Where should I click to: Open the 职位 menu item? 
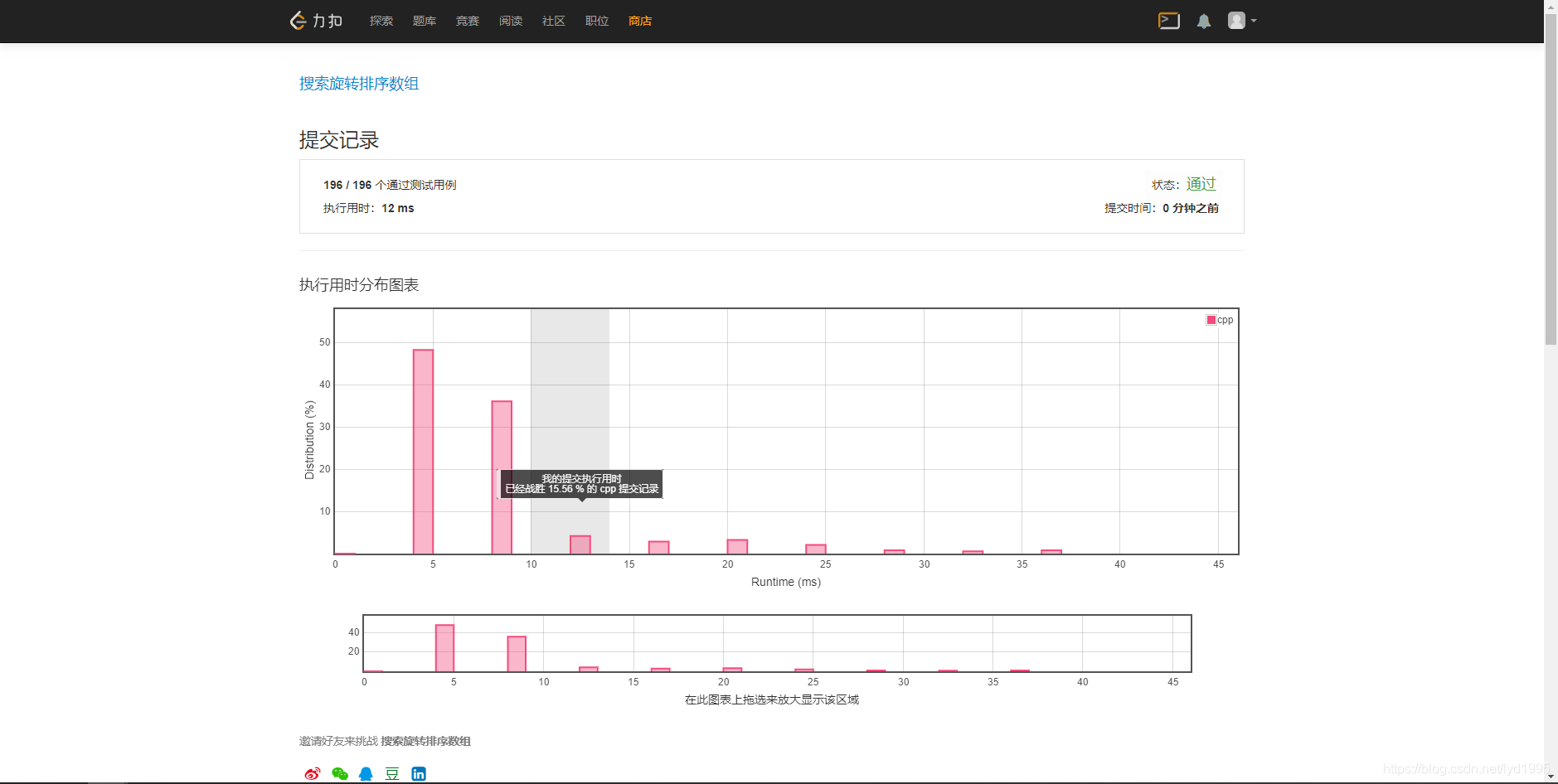[x=597, y=21]
